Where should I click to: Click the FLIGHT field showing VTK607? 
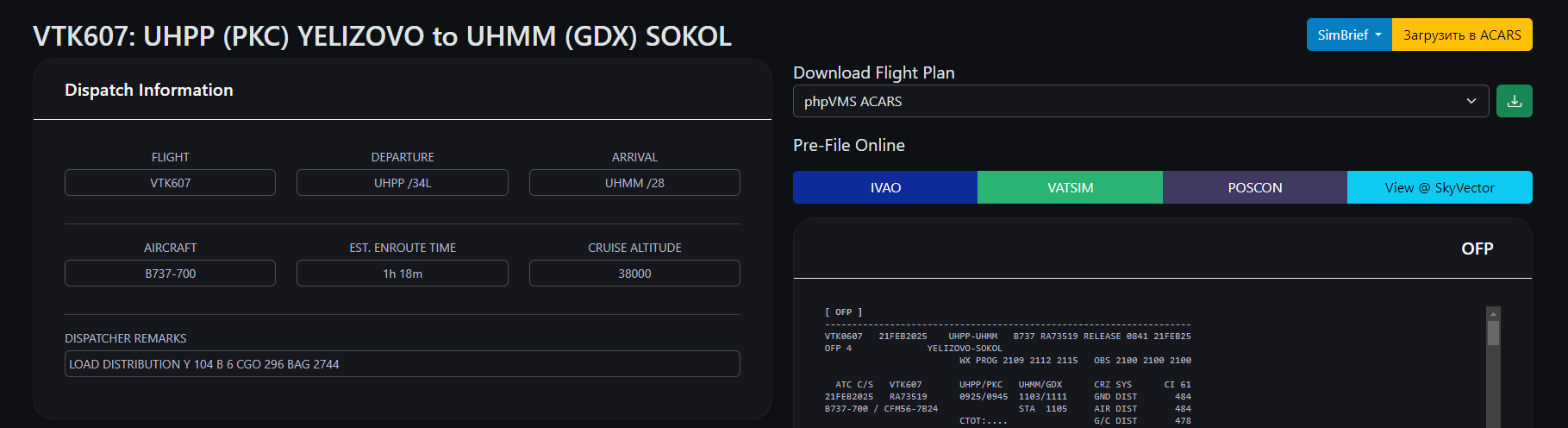click(x=170, y=183)
